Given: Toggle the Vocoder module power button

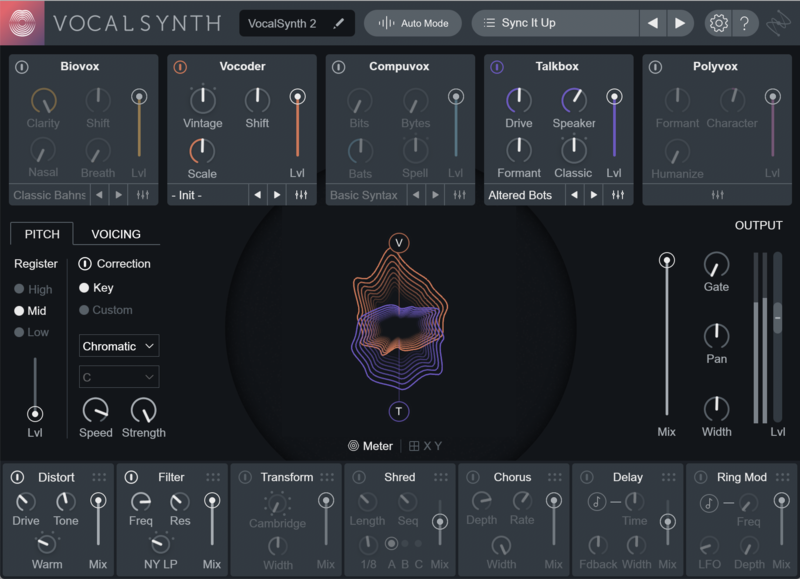Looking at the screenshot, I should coord(180,67).
